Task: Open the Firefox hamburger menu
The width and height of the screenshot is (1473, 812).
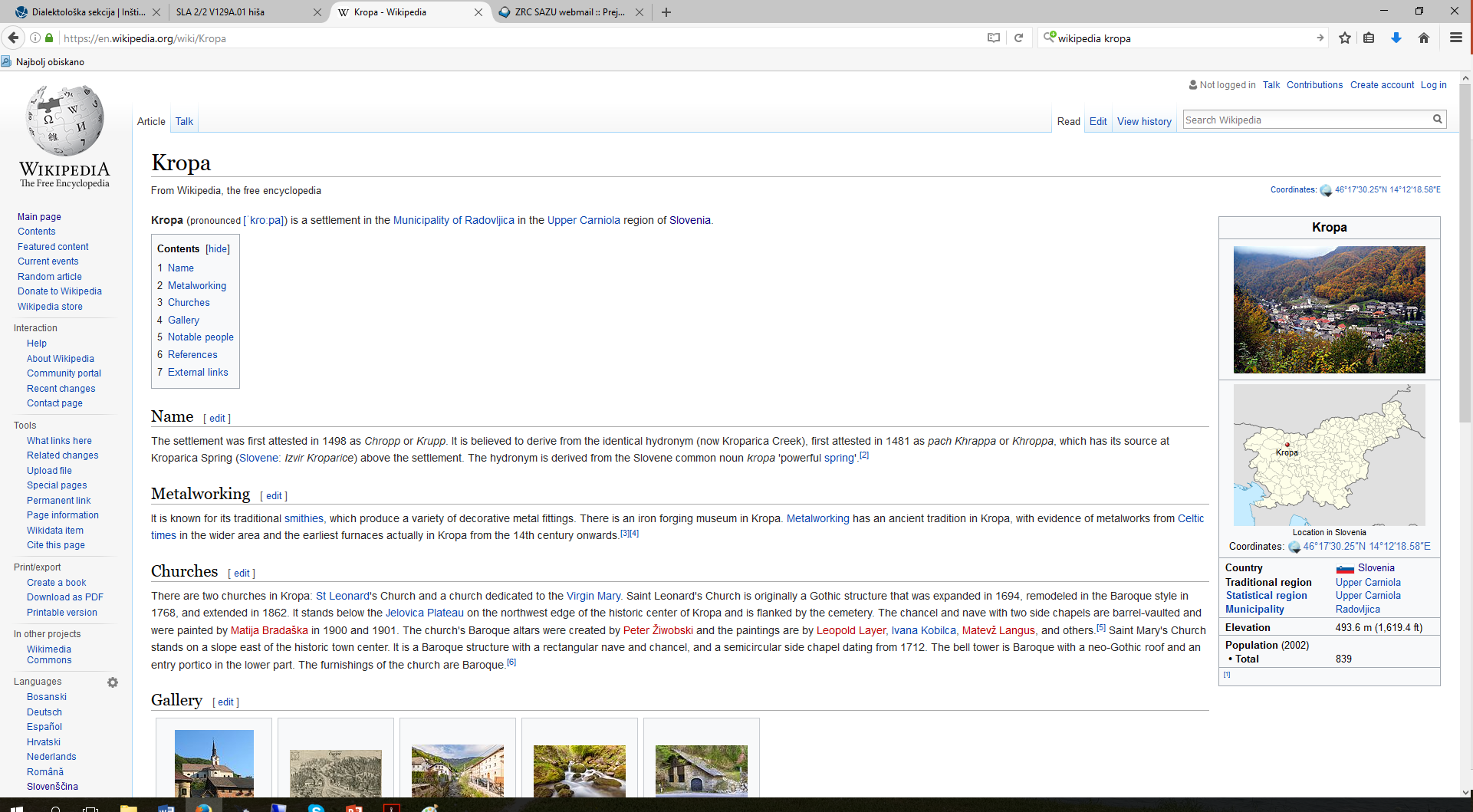Action: (1455, 38)
